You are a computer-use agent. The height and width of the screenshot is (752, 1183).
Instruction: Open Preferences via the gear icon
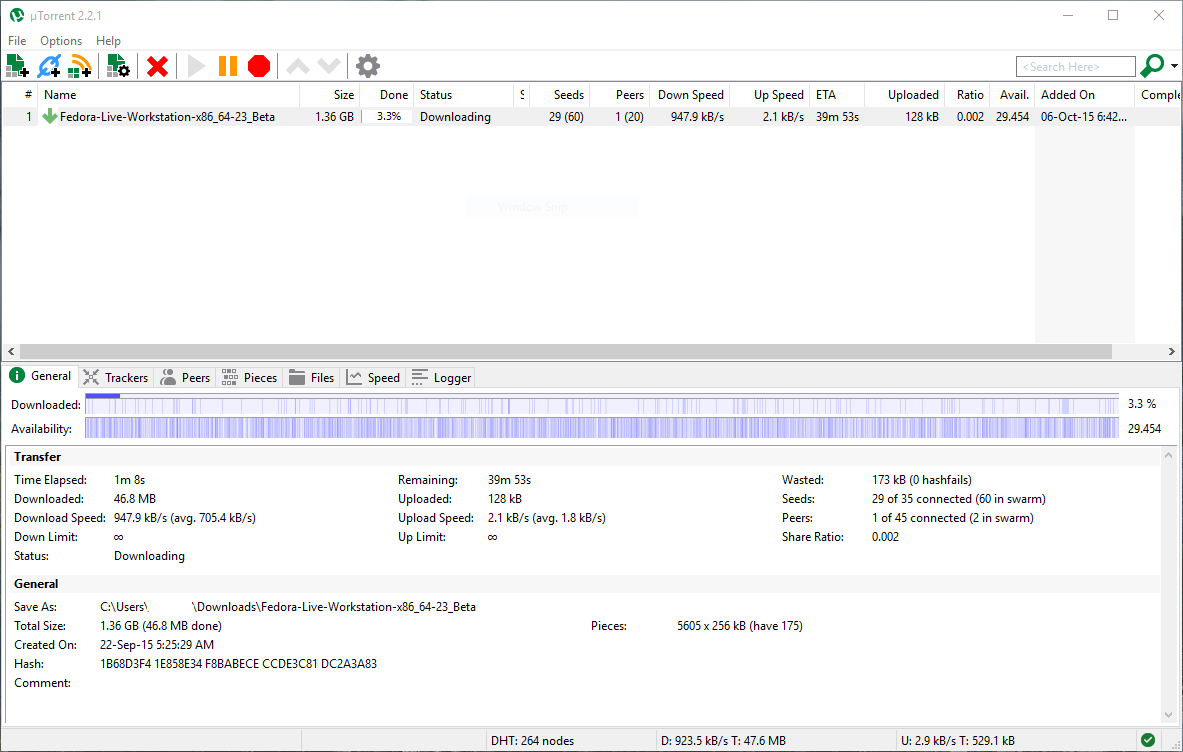(x=368, y=66)
